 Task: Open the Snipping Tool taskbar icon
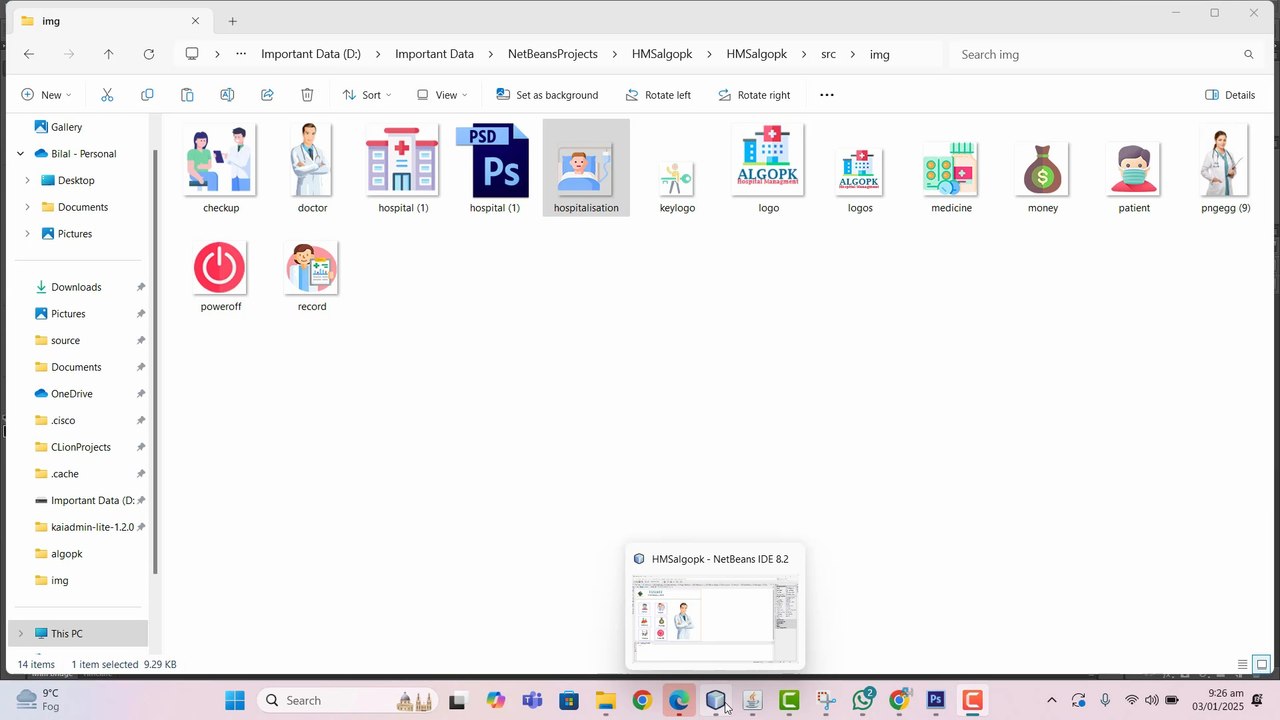click(826, 700)
